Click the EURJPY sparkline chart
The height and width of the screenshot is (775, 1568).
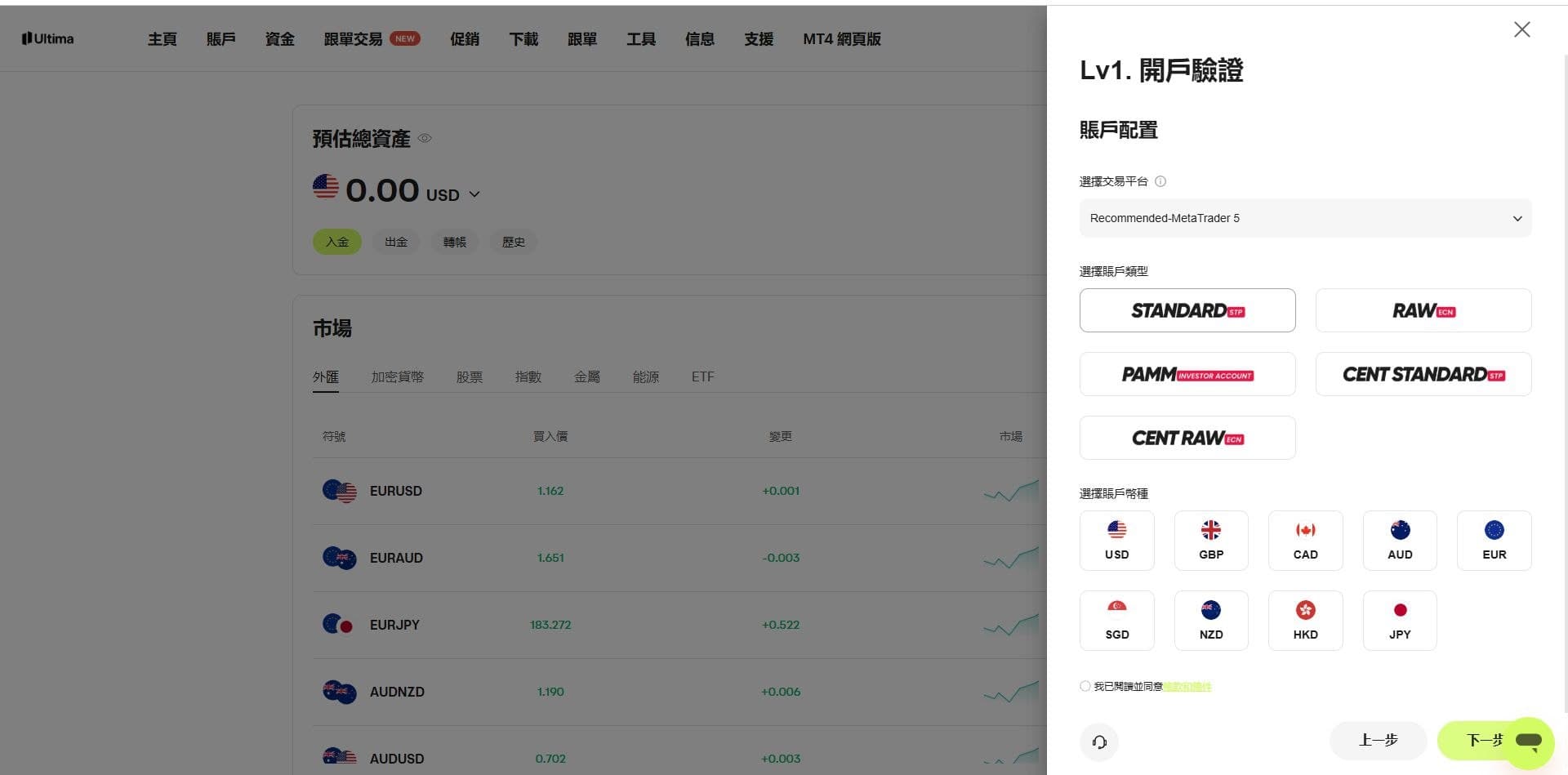coord(1012,625)
